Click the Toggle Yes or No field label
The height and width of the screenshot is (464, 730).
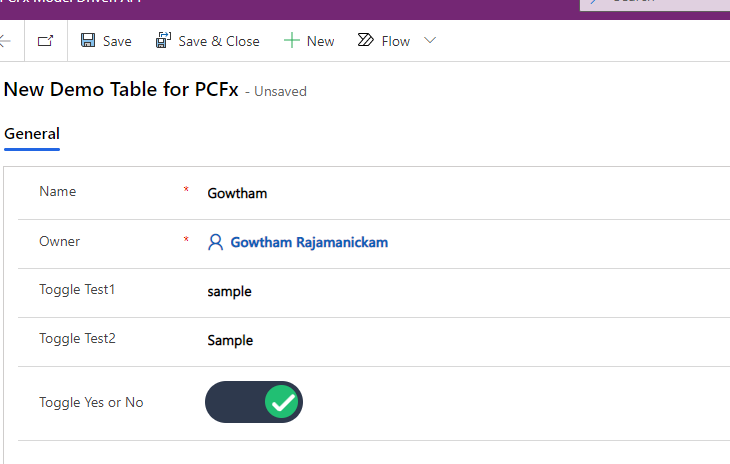91,402
